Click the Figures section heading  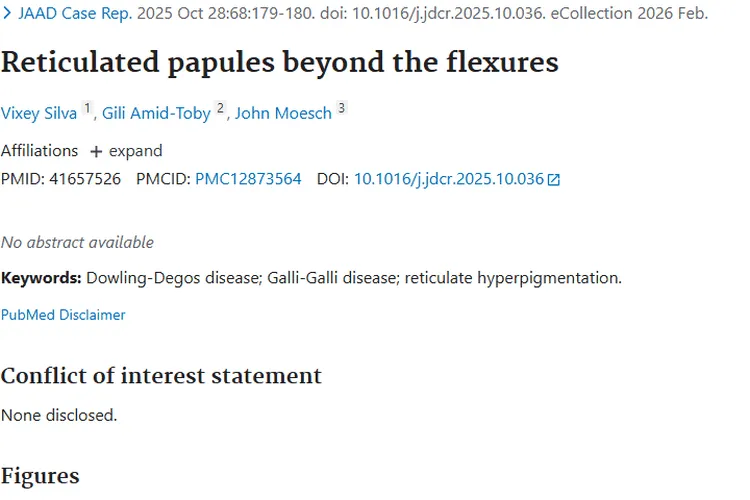40,475
